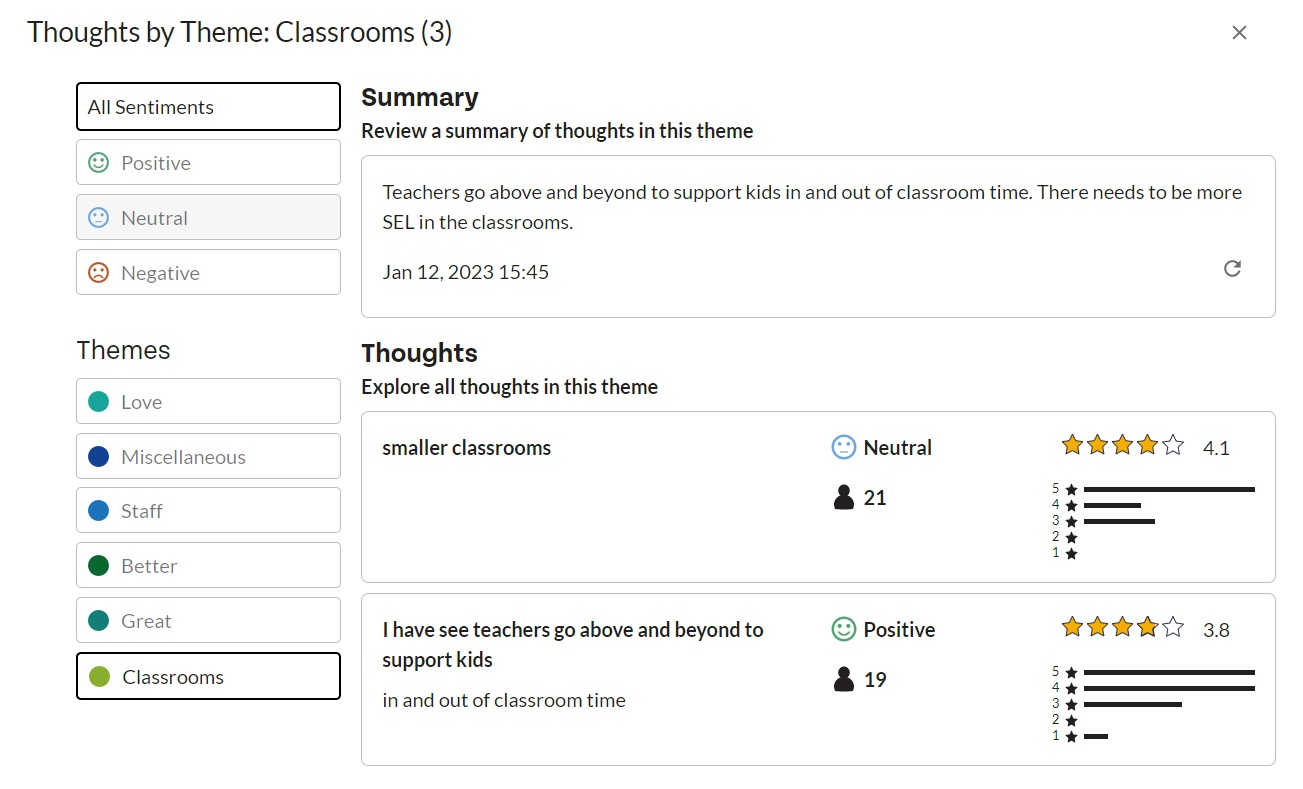Click the 4.1 star rating on smaller classrooms
Screen dimensions: 1303x789
point(1146,446)
